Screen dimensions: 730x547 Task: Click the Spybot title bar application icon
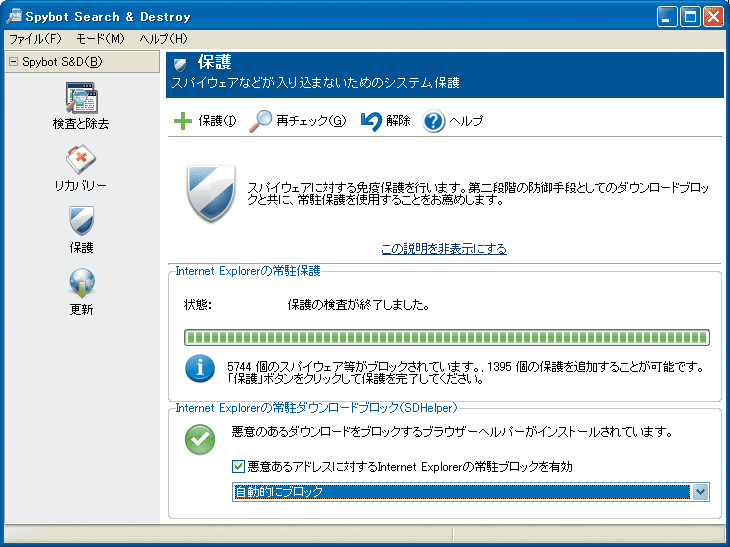(14, 16)
